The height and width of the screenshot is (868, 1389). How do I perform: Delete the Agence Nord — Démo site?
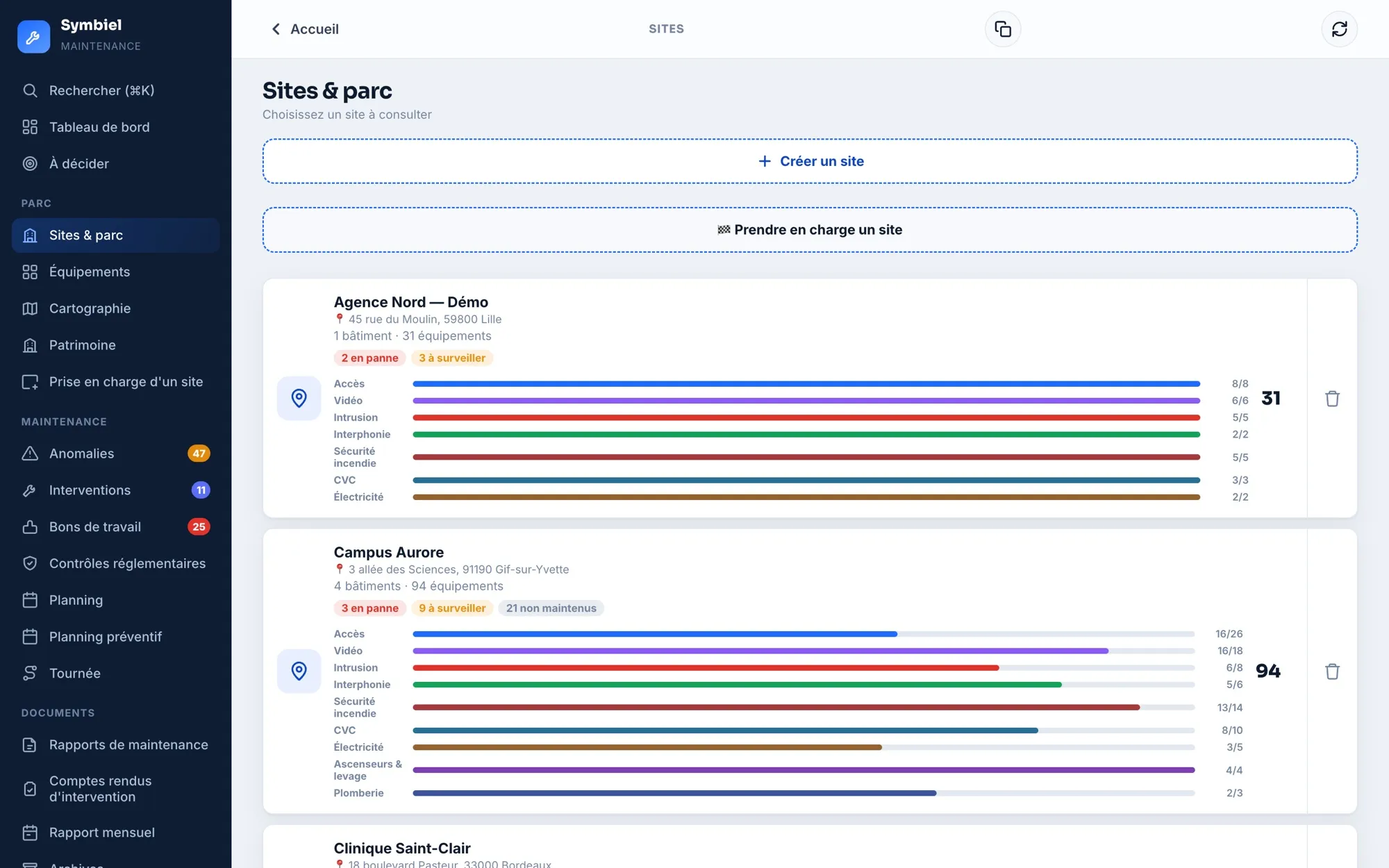tap(1332, 399)
